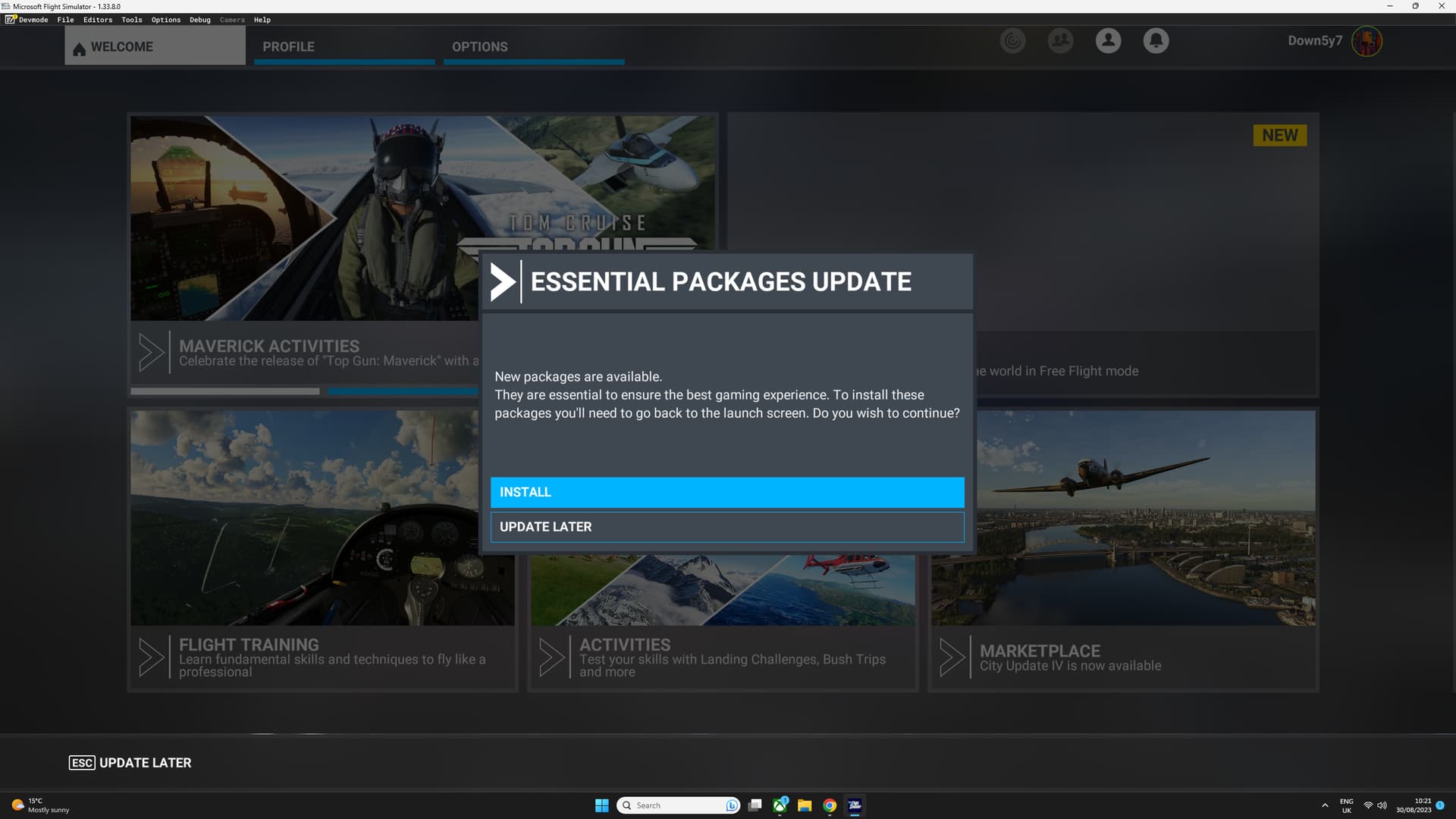This screenshot has width=1456, height=819.
Task: Open the Xbox app on the taskbar
Action: pos(780,805)
